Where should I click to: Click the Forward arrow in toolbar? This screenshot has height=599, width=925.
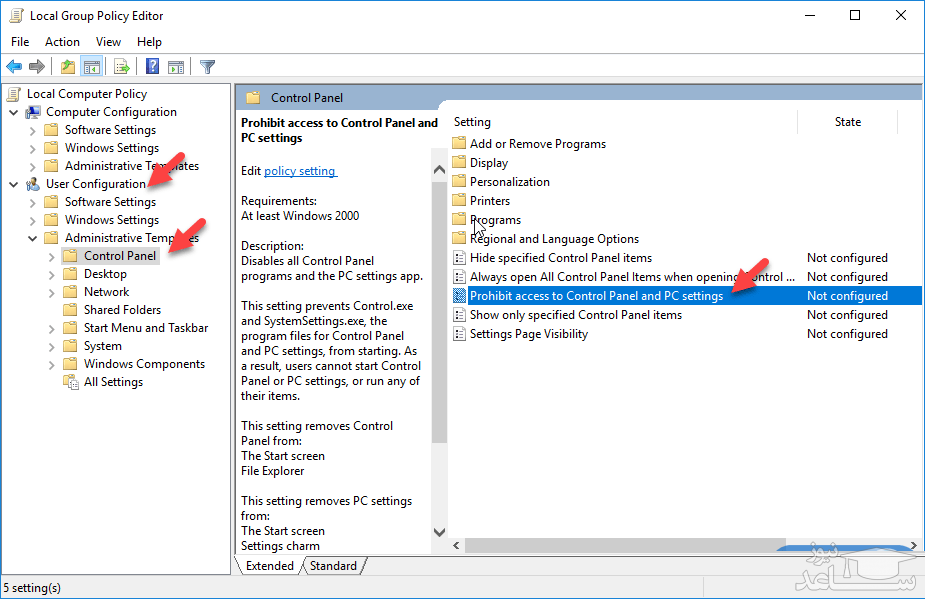37,67
